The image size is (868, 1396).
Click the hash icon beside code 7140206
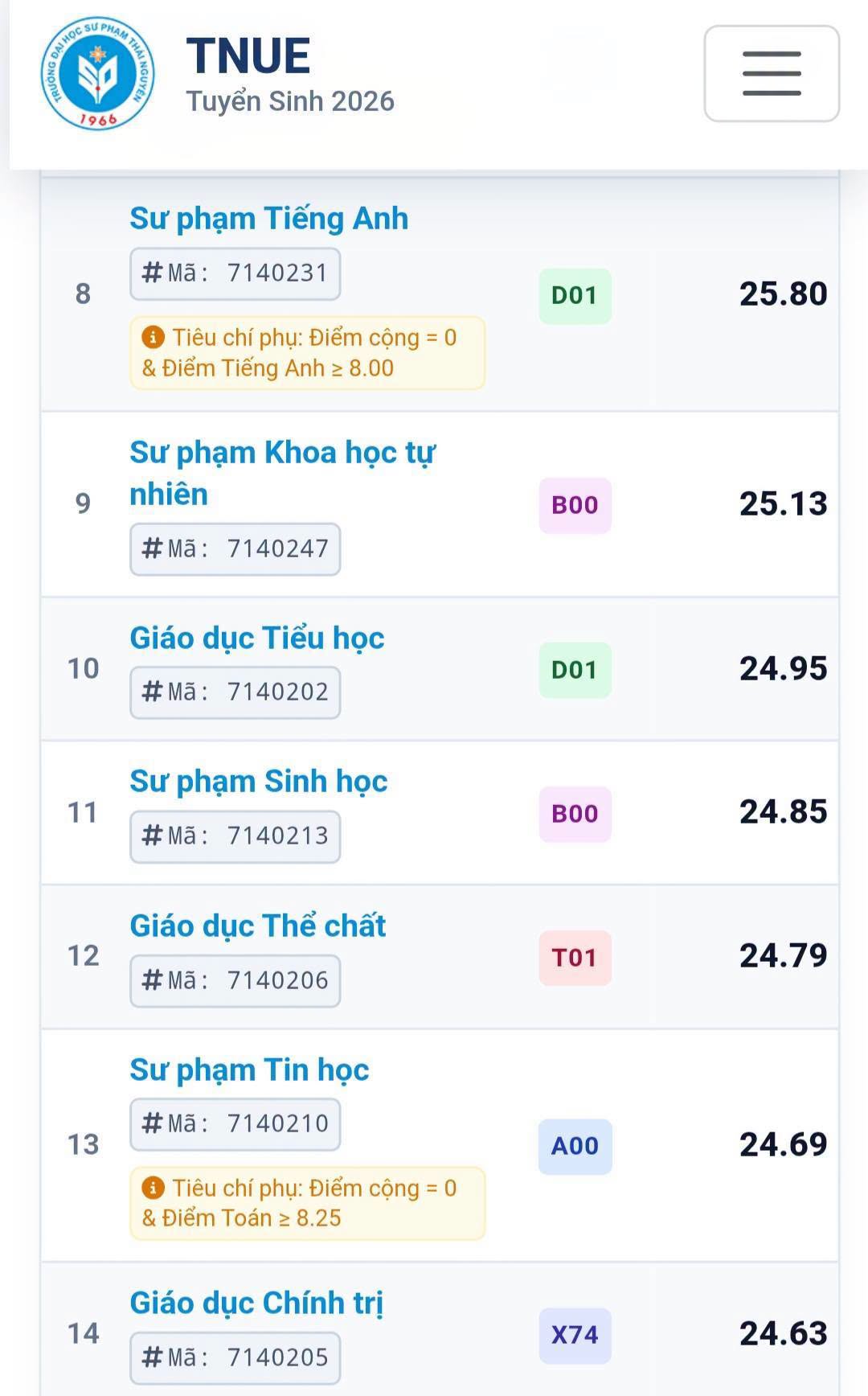pos(152,980)
